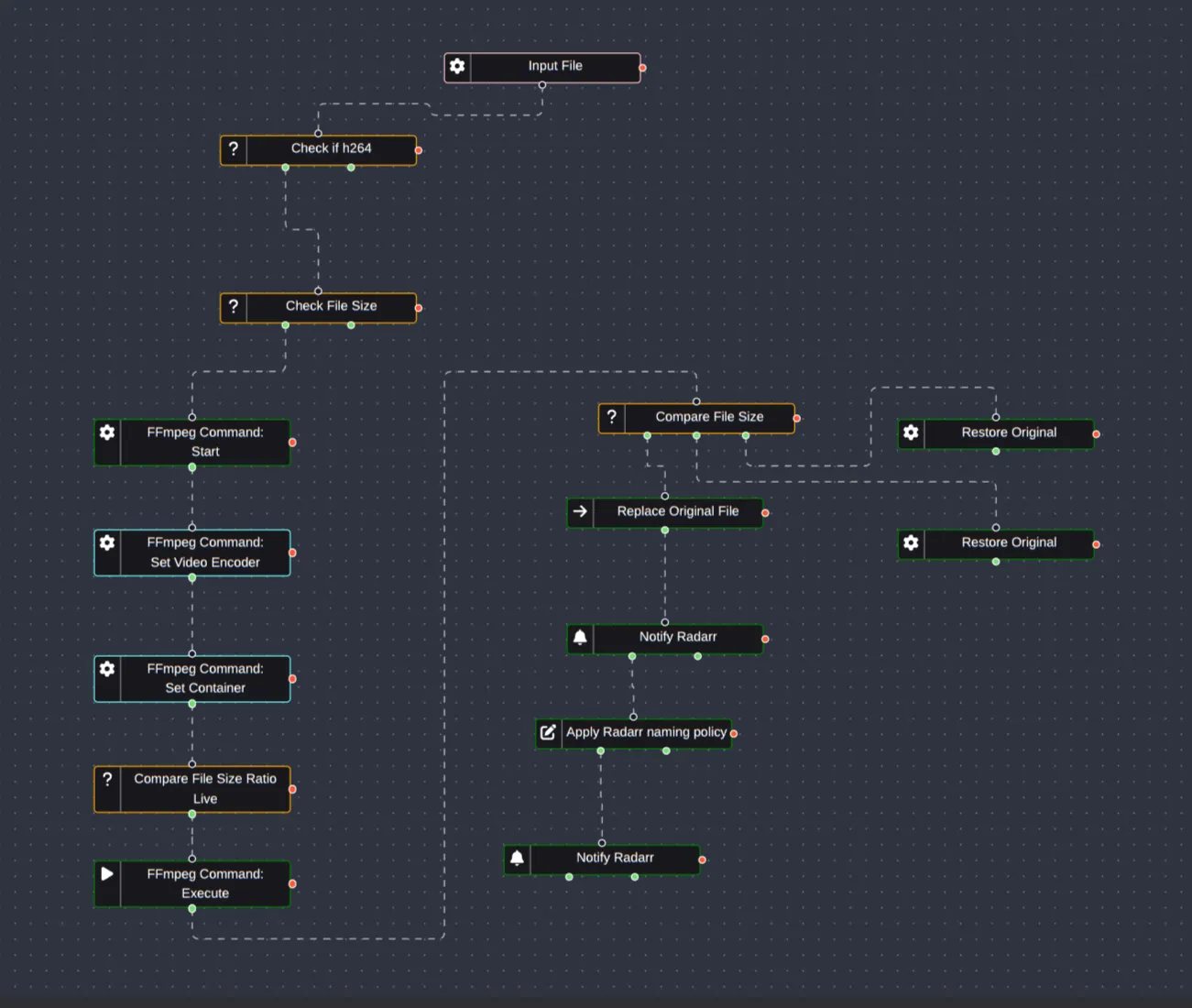This screenshot has width=1192, height=1008.
Task: Select "Notify Radarr" label above Apply Radarr naming policy
Action: [678, 637]
